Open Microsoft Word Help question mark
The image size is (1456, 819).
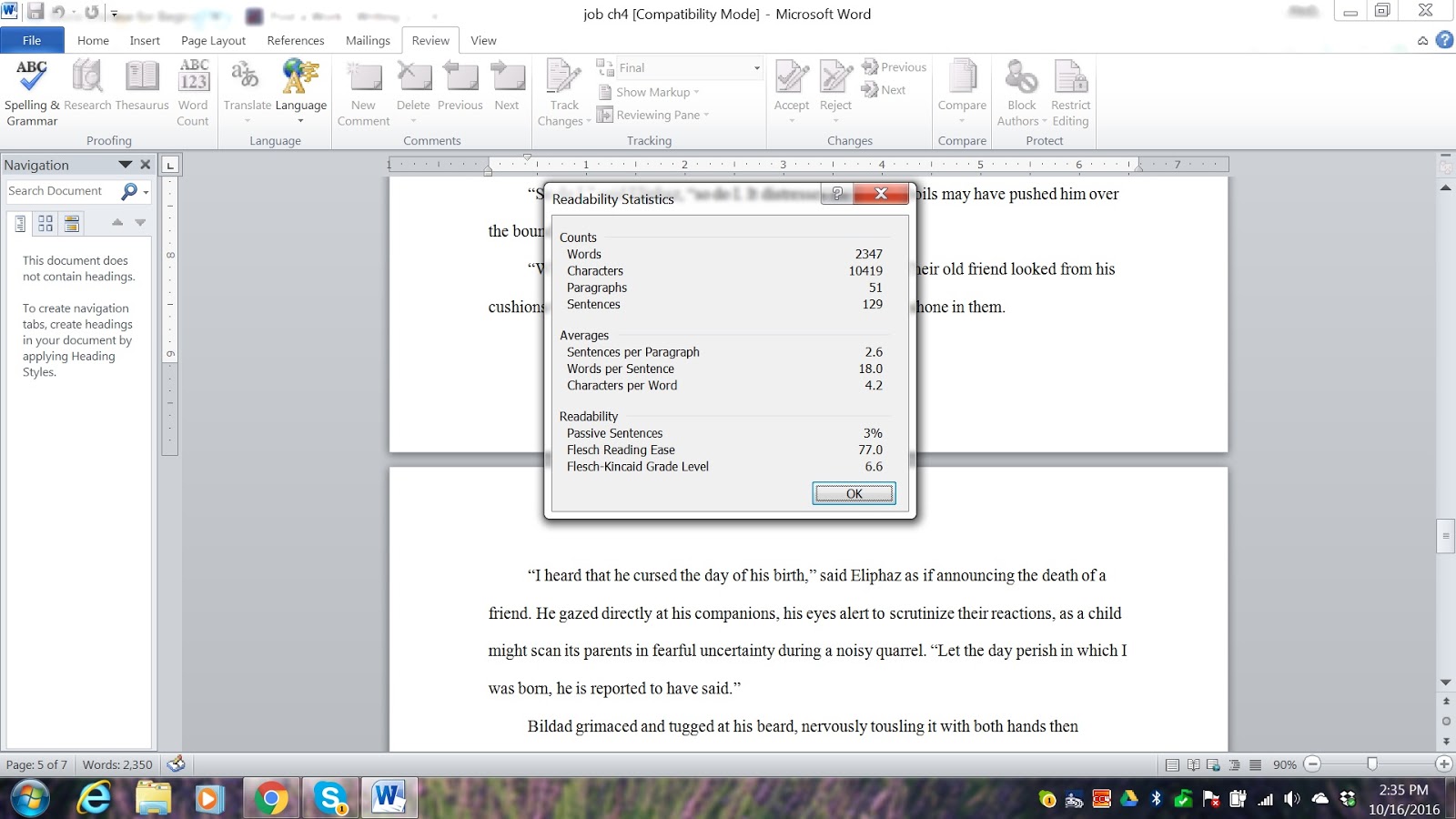1444,40
